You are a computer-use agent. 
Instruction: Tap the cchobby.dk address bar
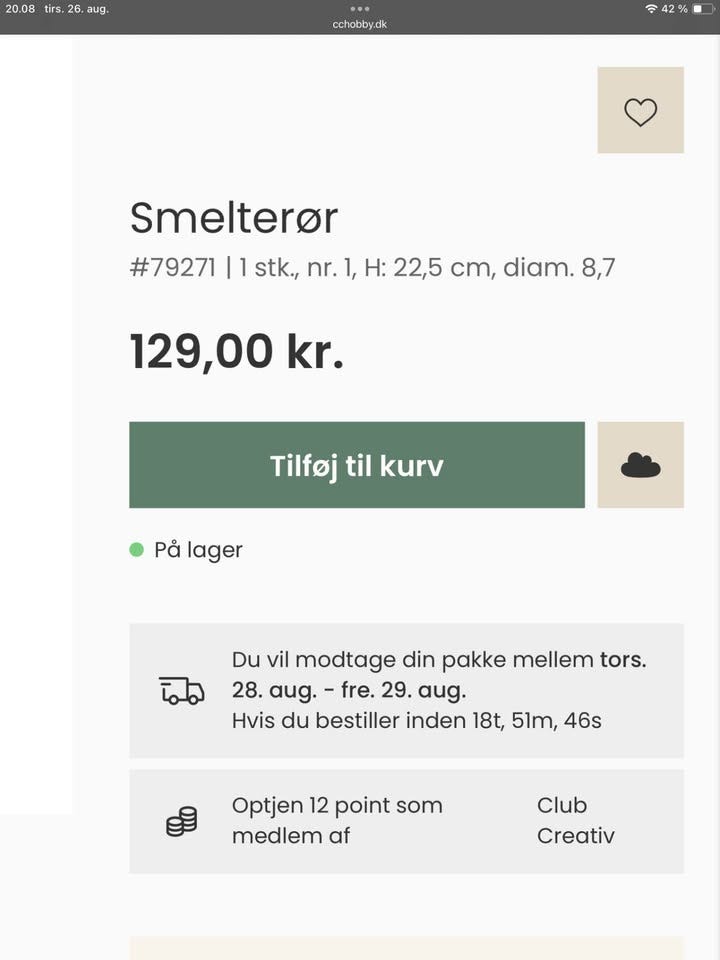360,24
